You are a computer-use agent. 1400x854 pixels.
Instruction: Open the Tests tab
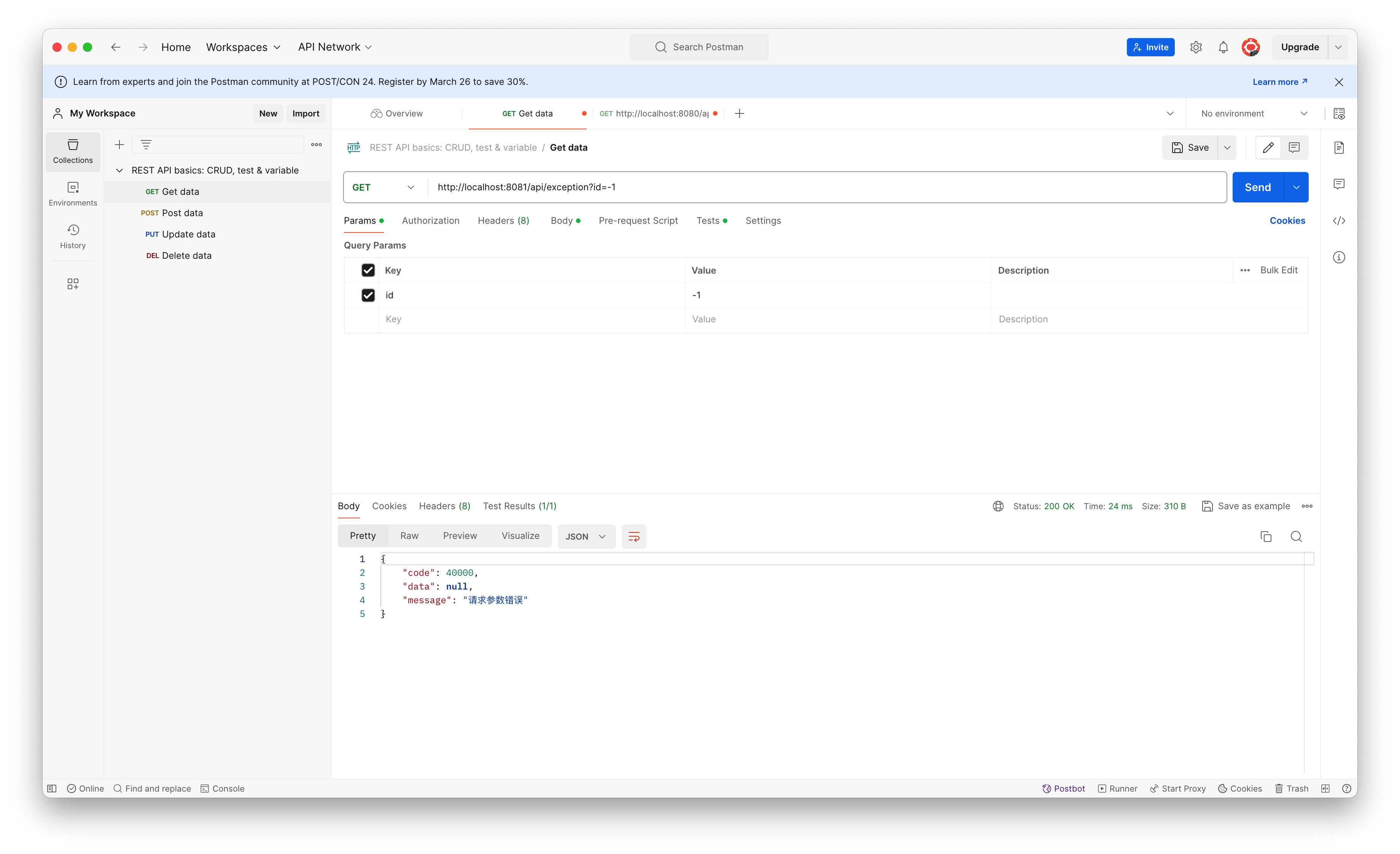click(x=711, y=220)
